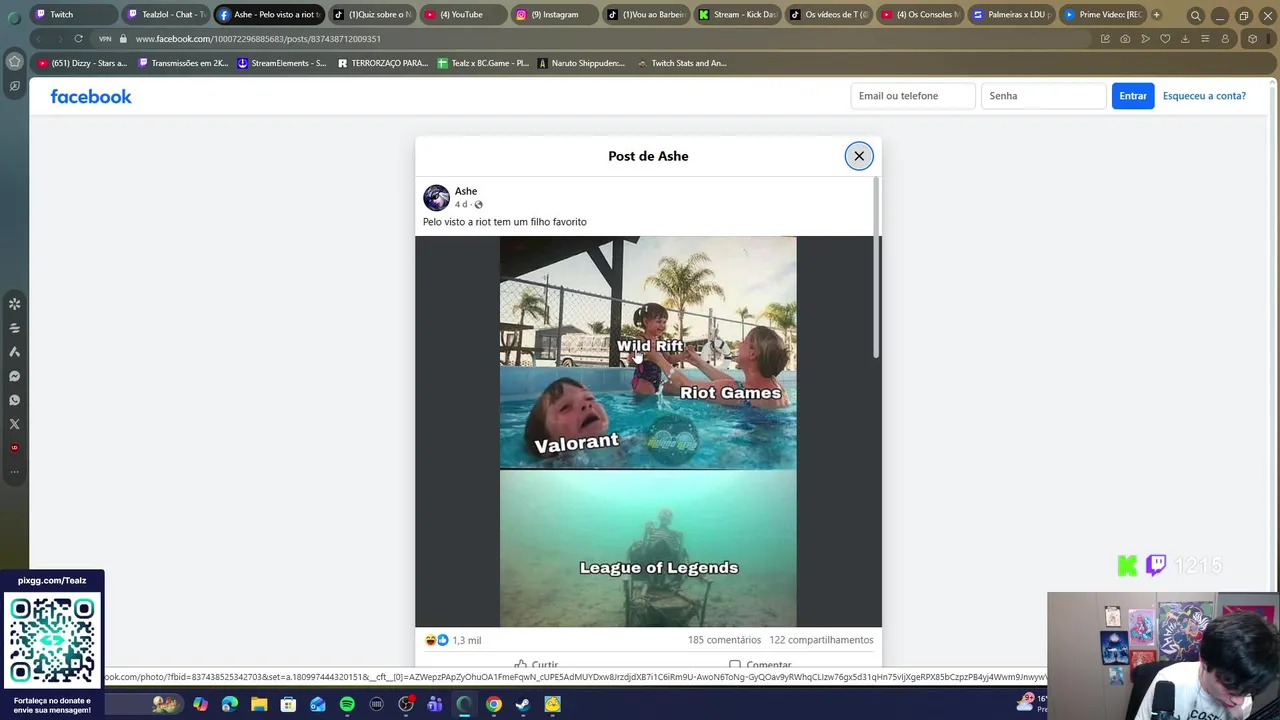
Task: Open the Wild Rift meme image
Action: 648,431
